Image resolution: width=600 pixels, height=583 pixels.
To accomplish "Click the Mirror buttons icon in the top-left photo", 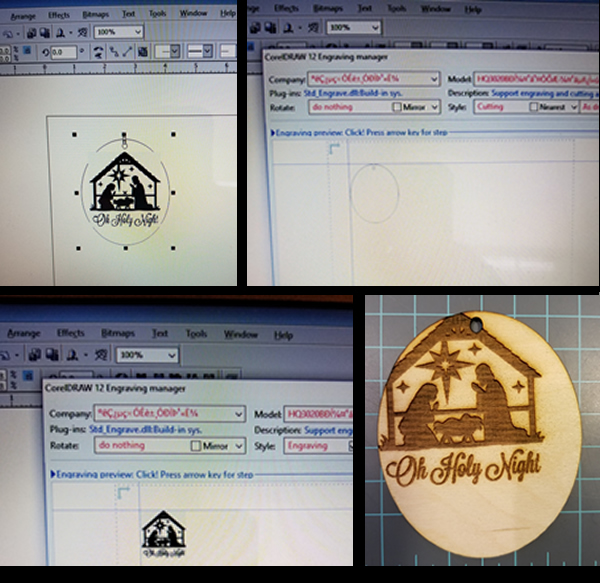I will (98, 52).
